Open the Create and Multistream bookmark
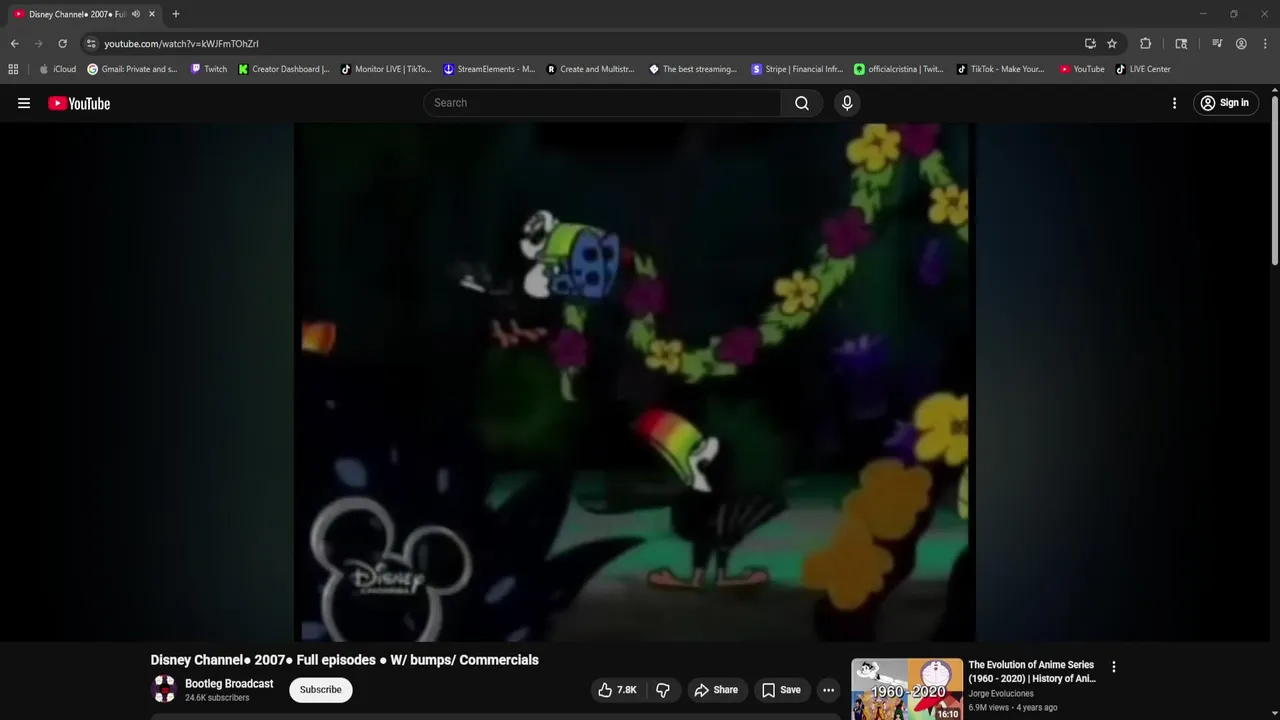Viewport: 1280px width, 720px height. [590, 69]
